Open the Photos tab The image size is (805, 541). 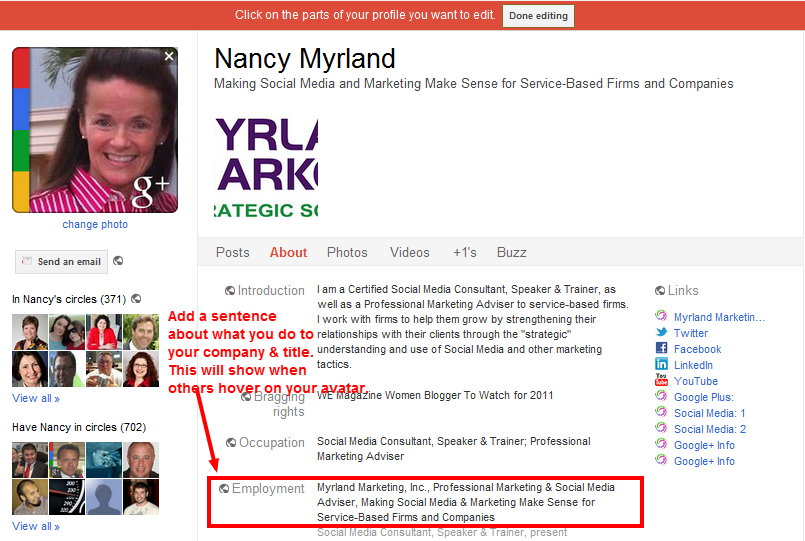(347, 252)
